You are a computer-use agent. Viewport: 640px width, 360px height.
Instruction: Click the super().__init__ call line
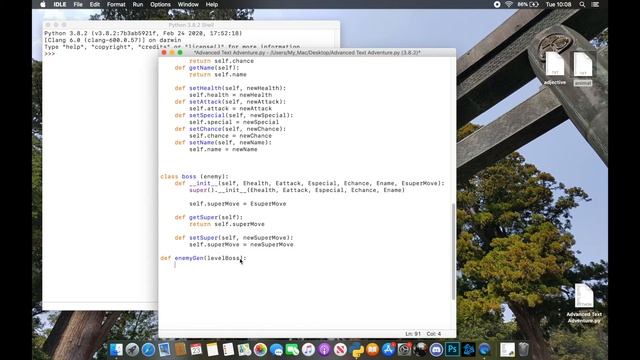pos(297,190)
